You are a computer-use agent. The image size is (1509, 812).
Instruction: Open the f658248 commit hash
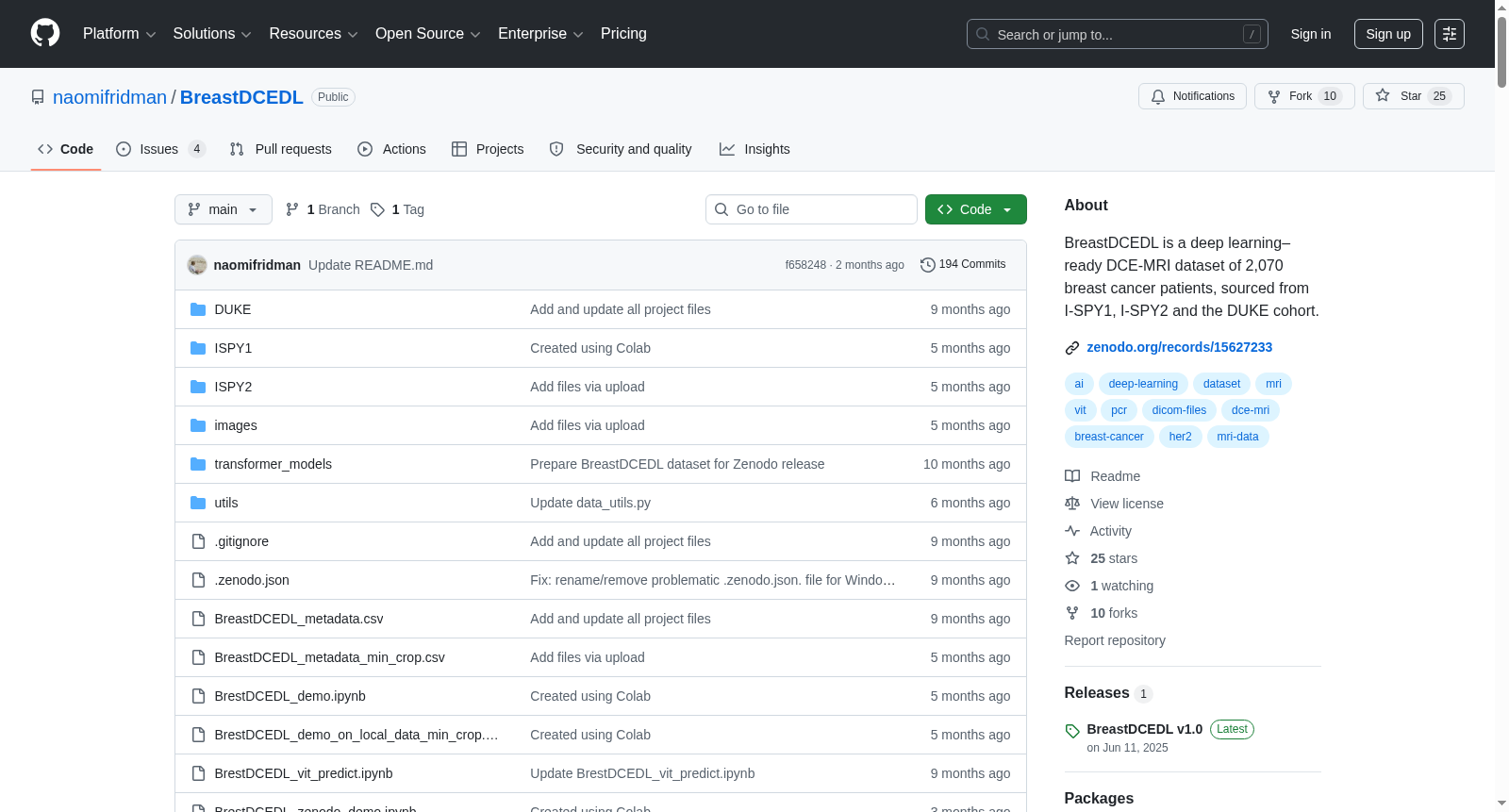tap(805, 265)
